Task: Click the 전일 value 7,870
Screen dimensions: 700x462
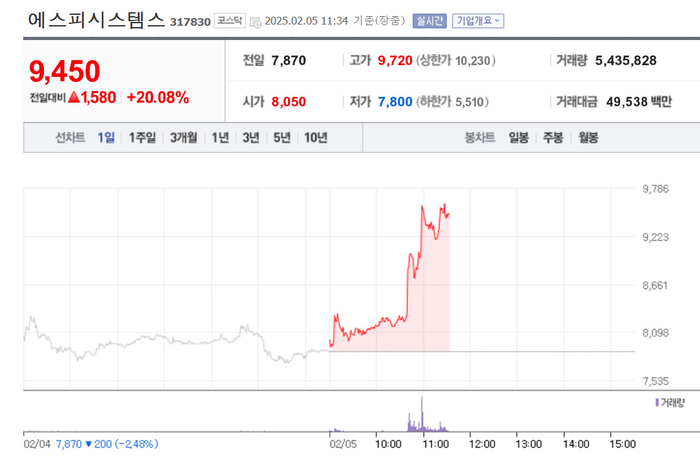Action: click(288, 60)
